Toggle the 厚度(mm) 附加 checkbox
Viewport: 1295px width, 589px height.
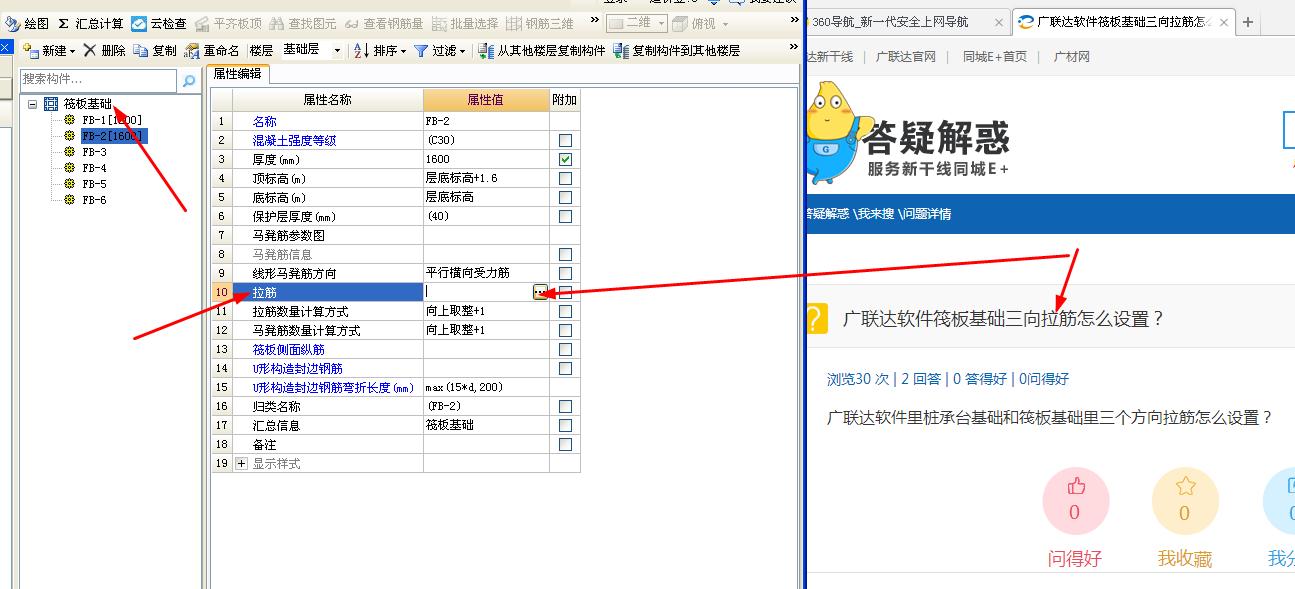click(565, 159)
